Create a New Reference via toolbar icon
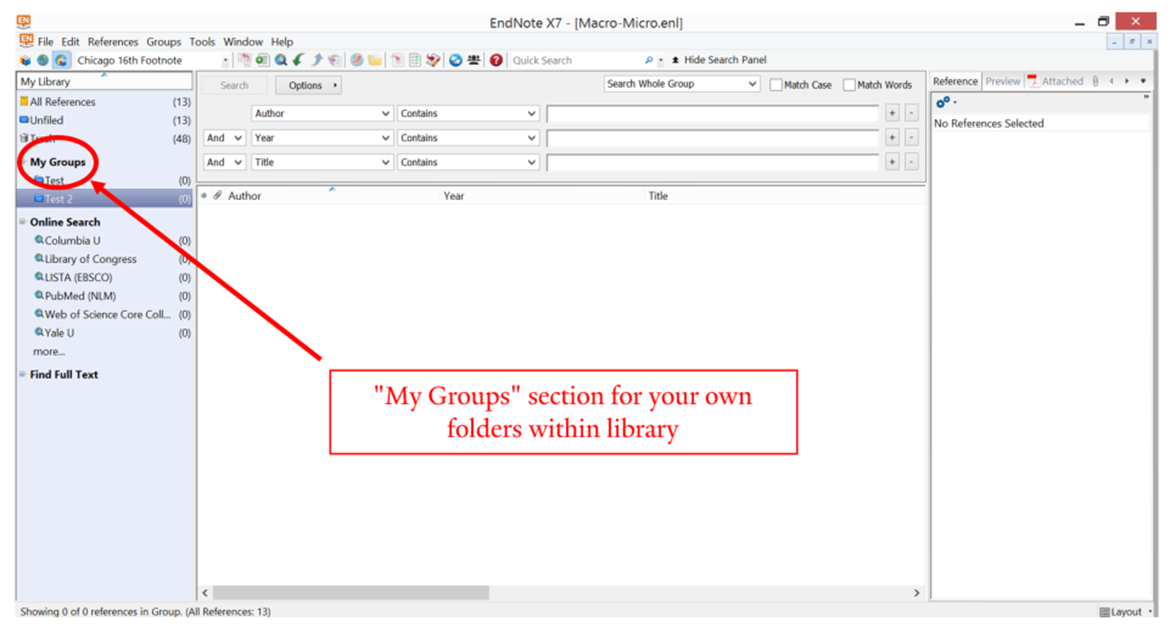The image size is (1170, 627). pyautogui.click(x=263, y=60)
